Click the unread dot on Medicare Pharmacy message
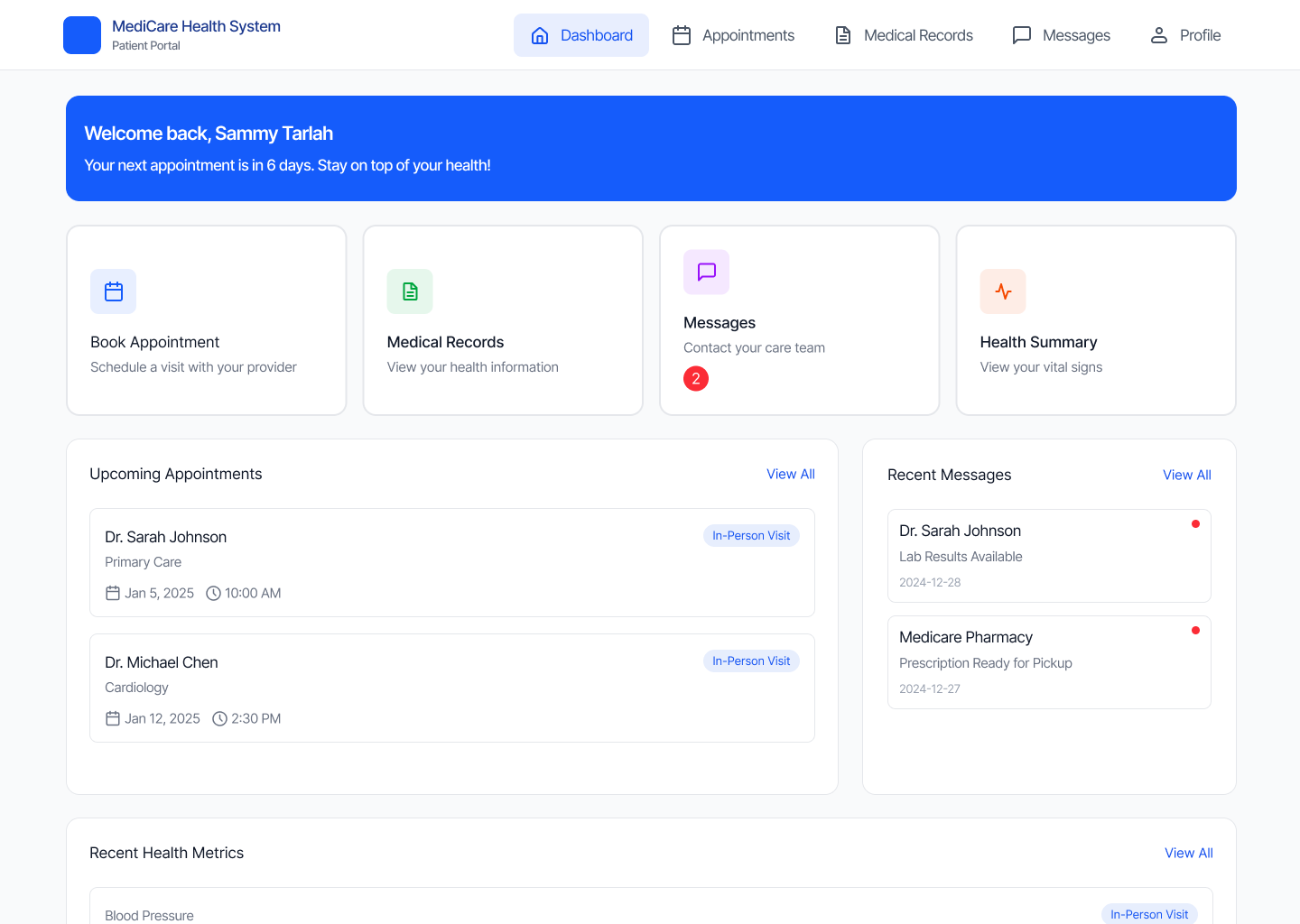This screenshot has width=1300, height=924. pos(1195,631)
